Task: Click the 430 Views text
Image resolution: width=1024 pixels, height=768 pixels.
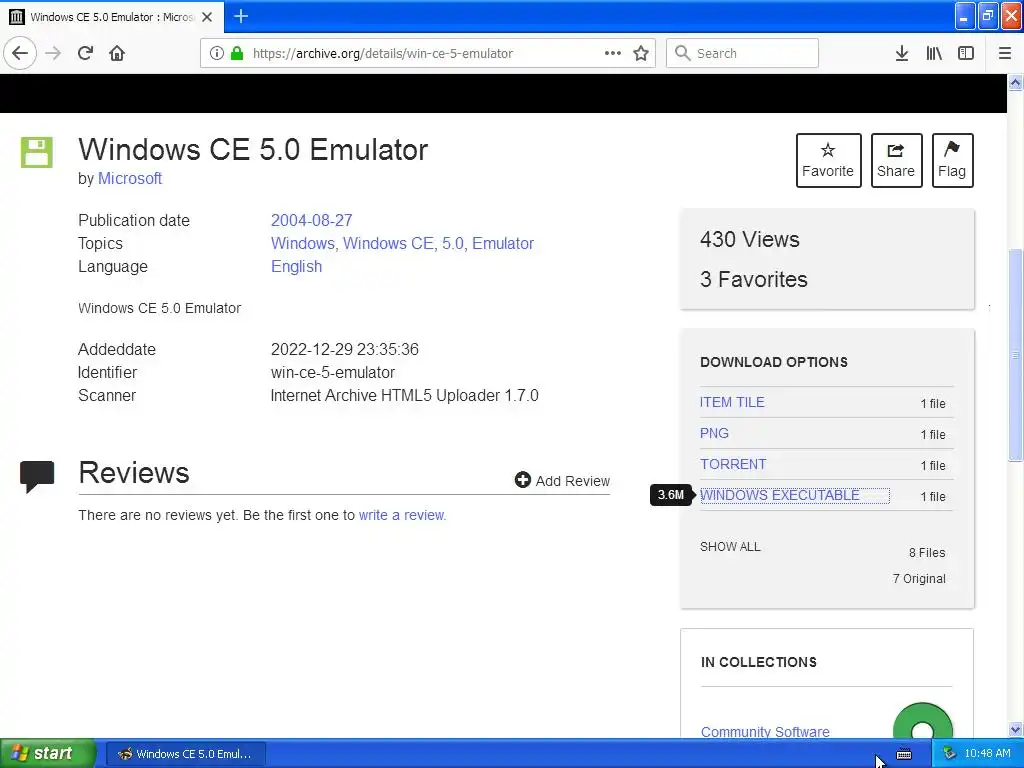Action: 750,240
